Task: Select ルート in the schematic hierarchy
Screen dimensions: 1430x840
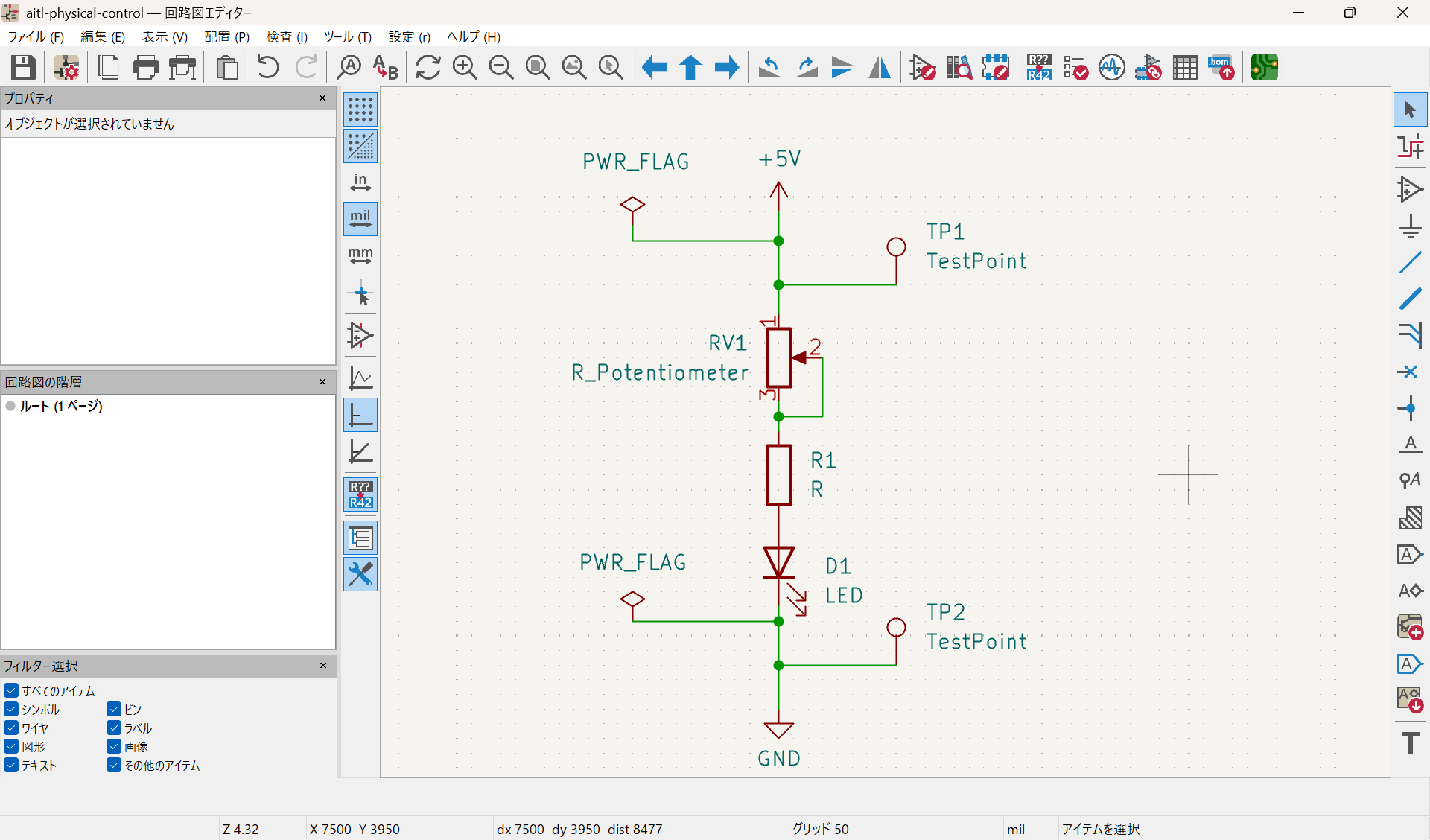Action: pos(60,407)
